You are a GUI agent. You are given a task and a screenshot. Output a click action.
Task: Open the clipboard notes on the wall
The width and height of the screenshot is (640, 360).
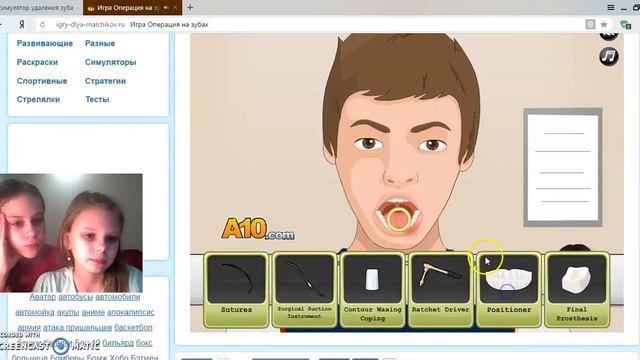click(x=563, y=167)
